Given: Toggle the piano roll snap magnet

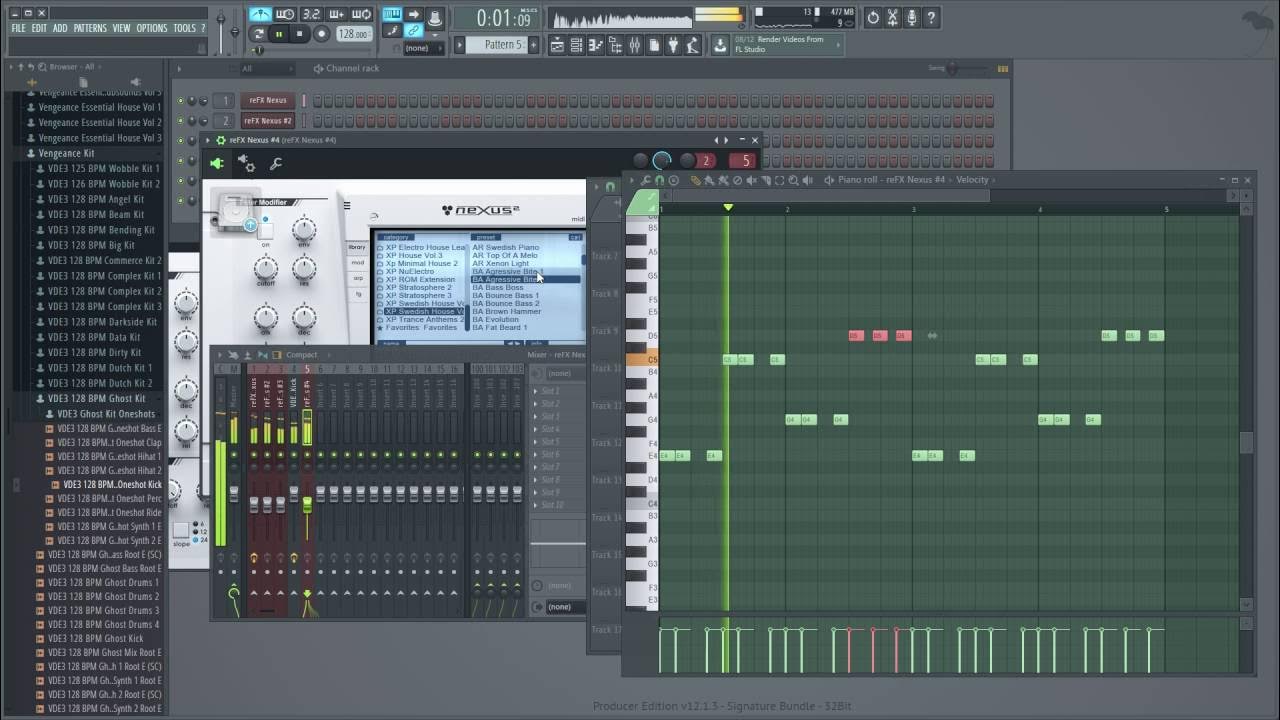Looking at the screenshot, I should (x=659, y=180).
